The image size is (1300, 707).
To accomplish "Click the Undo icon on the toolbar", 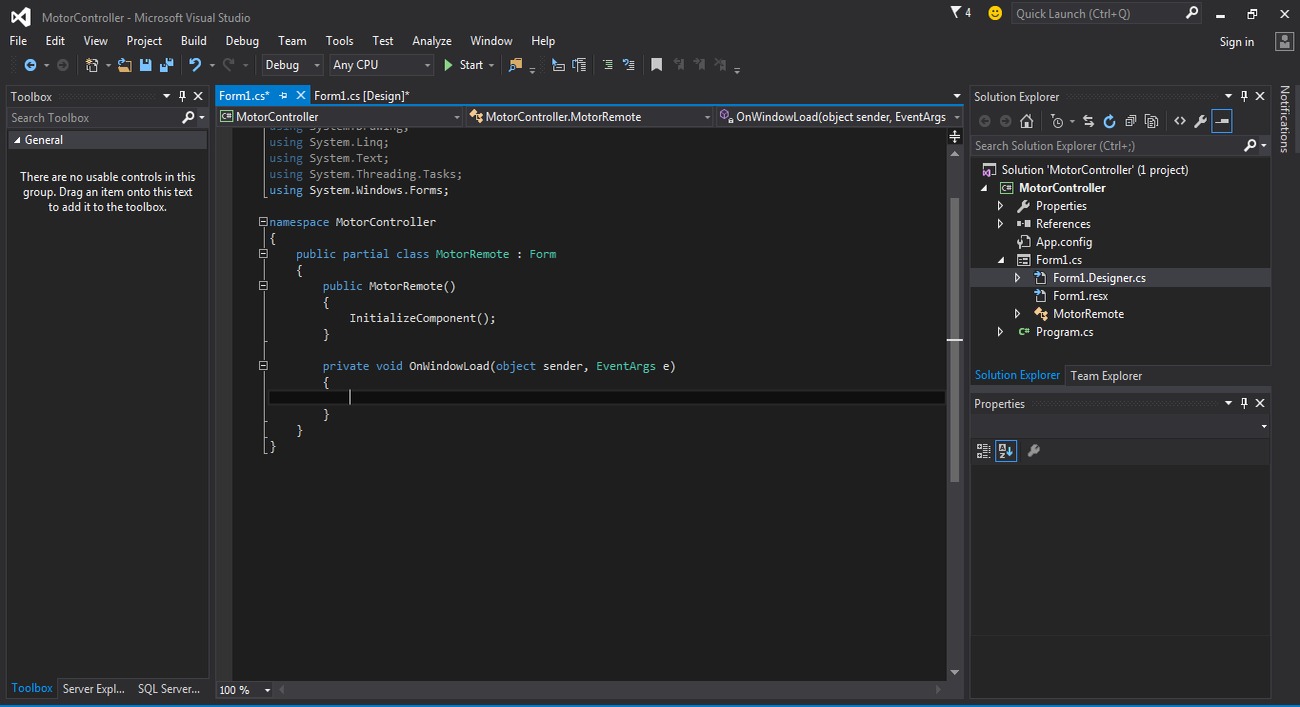I will click(195, 64).
